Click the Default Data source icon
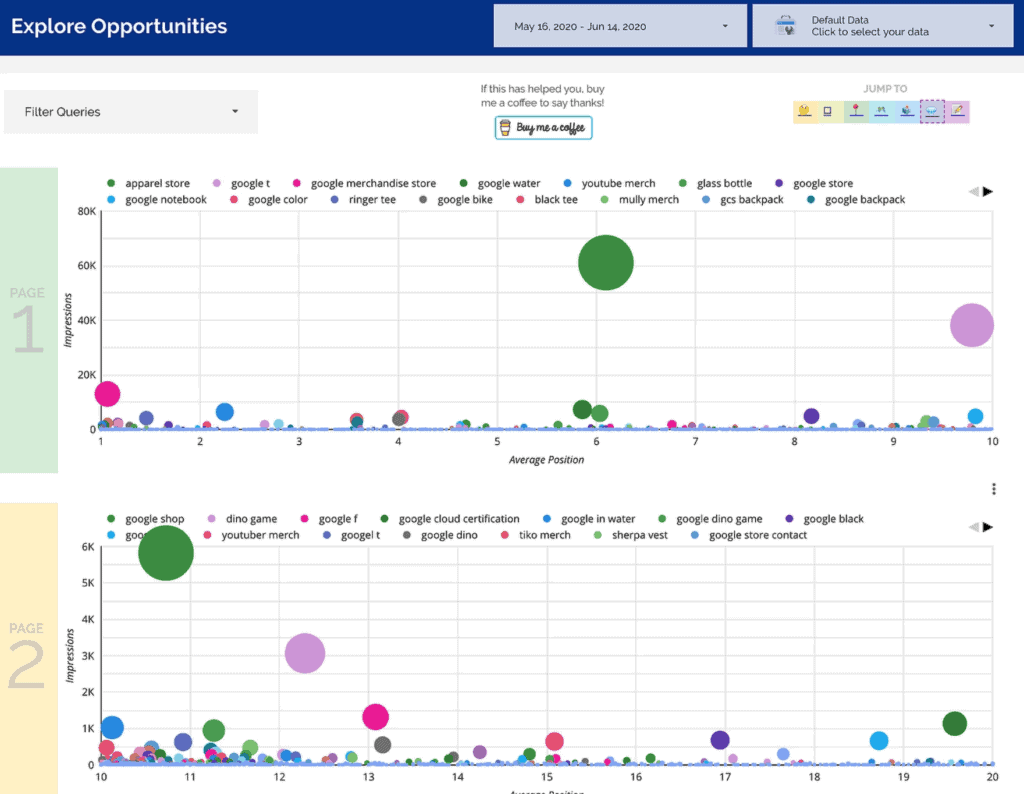The height and width of the screenshot is (794, 1024). (x=785, y=26)
